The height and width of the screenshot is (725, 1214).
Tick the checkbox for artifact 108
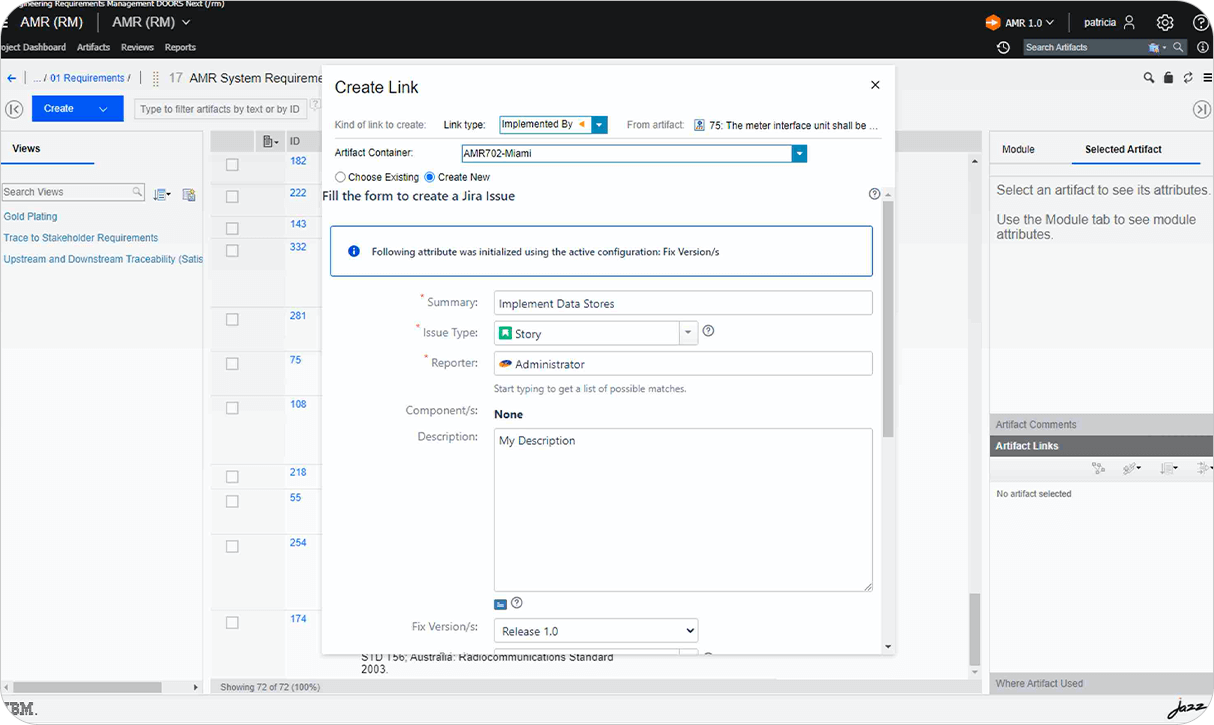[232, 408]
